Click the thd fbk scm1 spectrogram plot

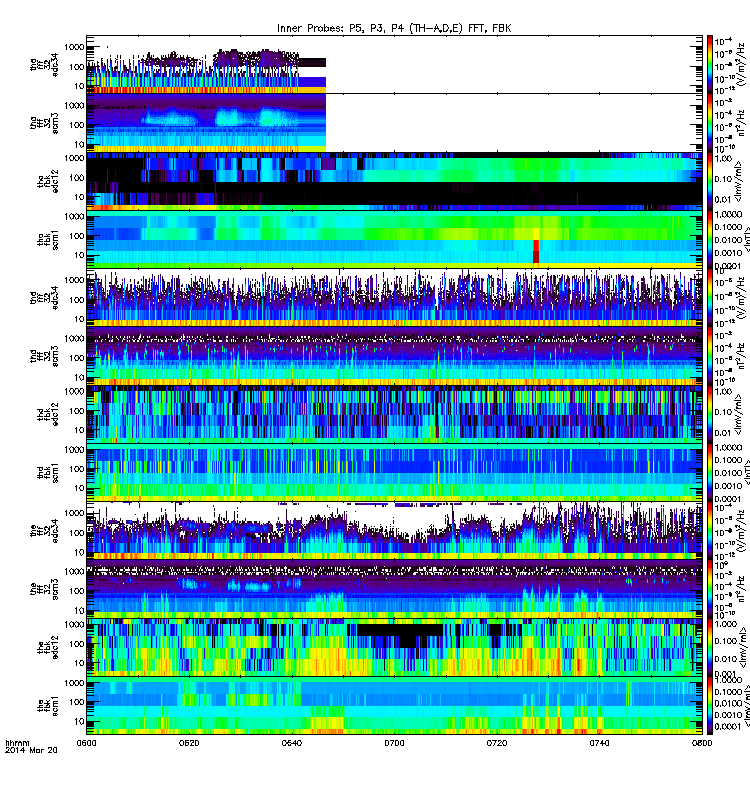click(394, 473)
